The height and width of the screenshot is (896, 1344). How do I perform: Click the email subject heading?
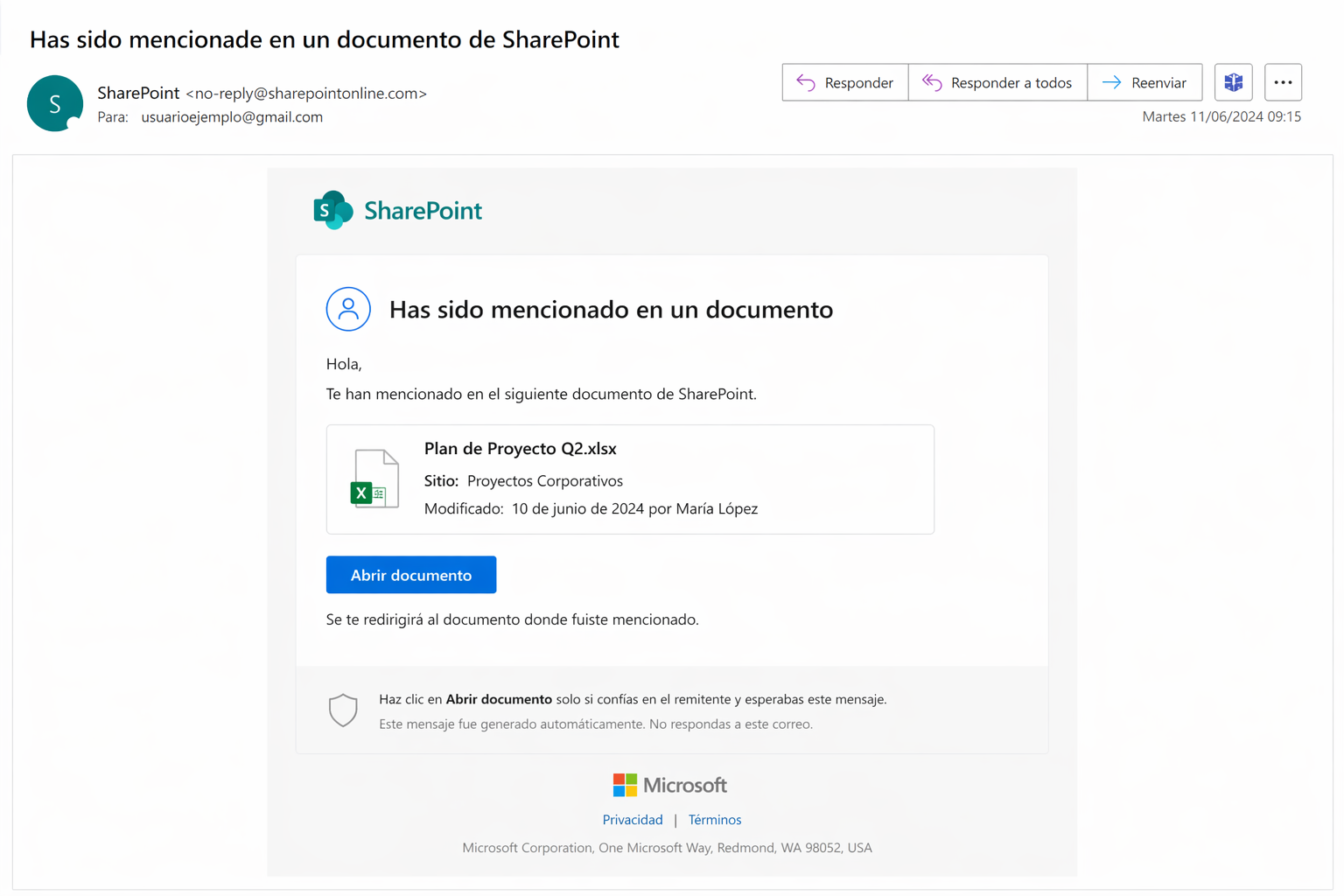(325, 39)
